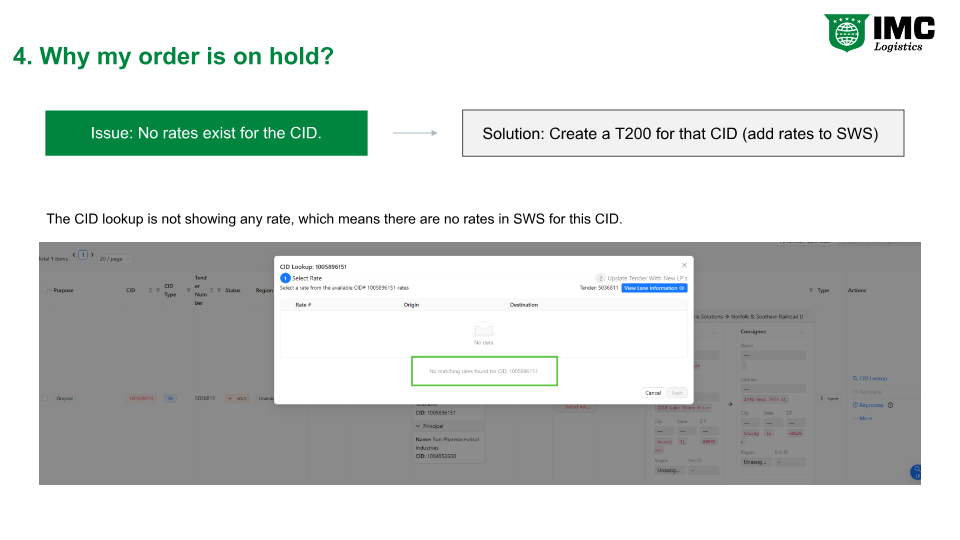Screen dimensions: 960x540
Task: Click the Reprocess help question icon
Action: point(890,405)
